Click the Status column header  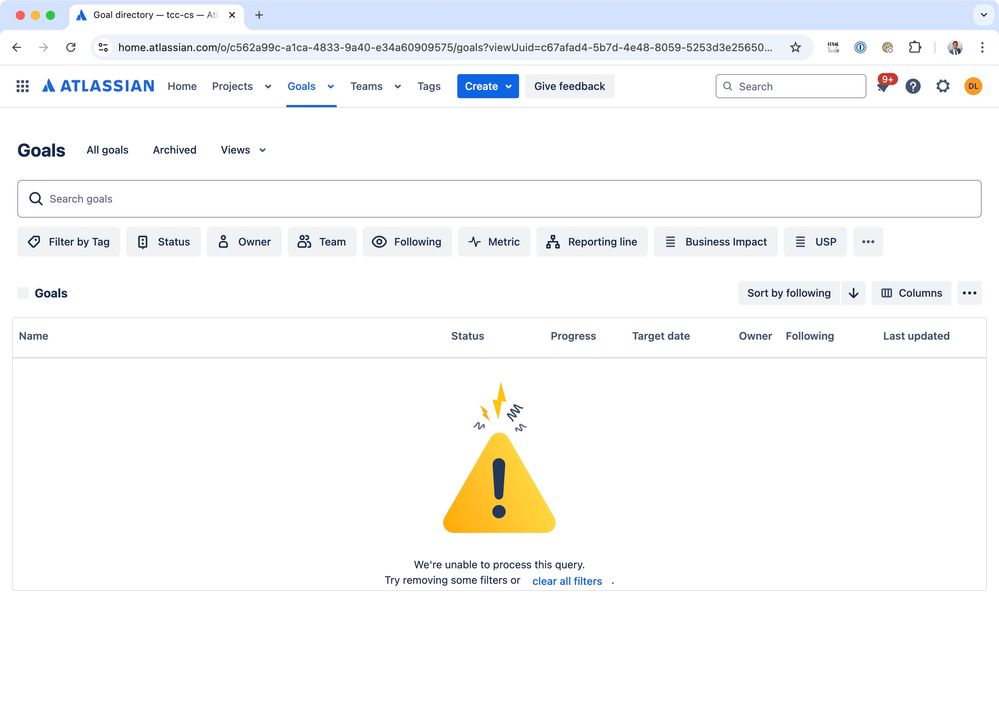click(468, 336)
